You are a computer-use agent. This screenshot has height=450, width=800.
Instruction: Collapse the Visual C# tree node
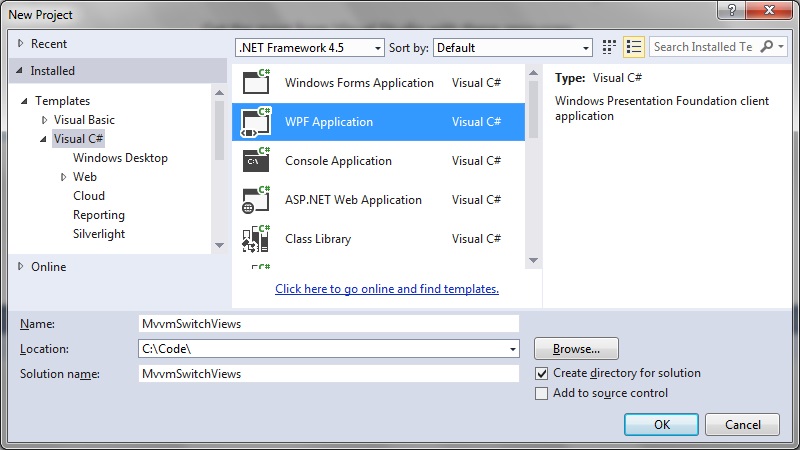[x=43, y=139]
